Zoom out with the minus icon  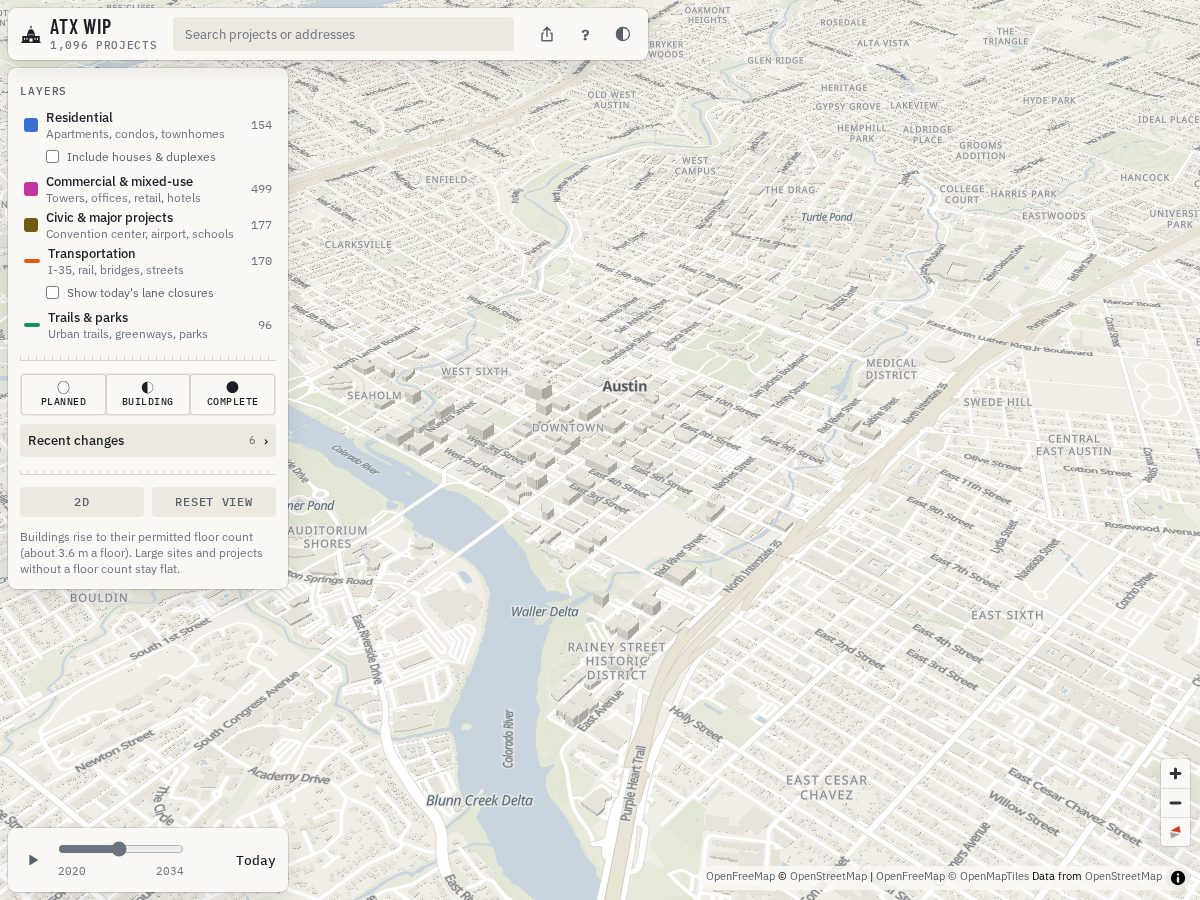(1175, 803)
